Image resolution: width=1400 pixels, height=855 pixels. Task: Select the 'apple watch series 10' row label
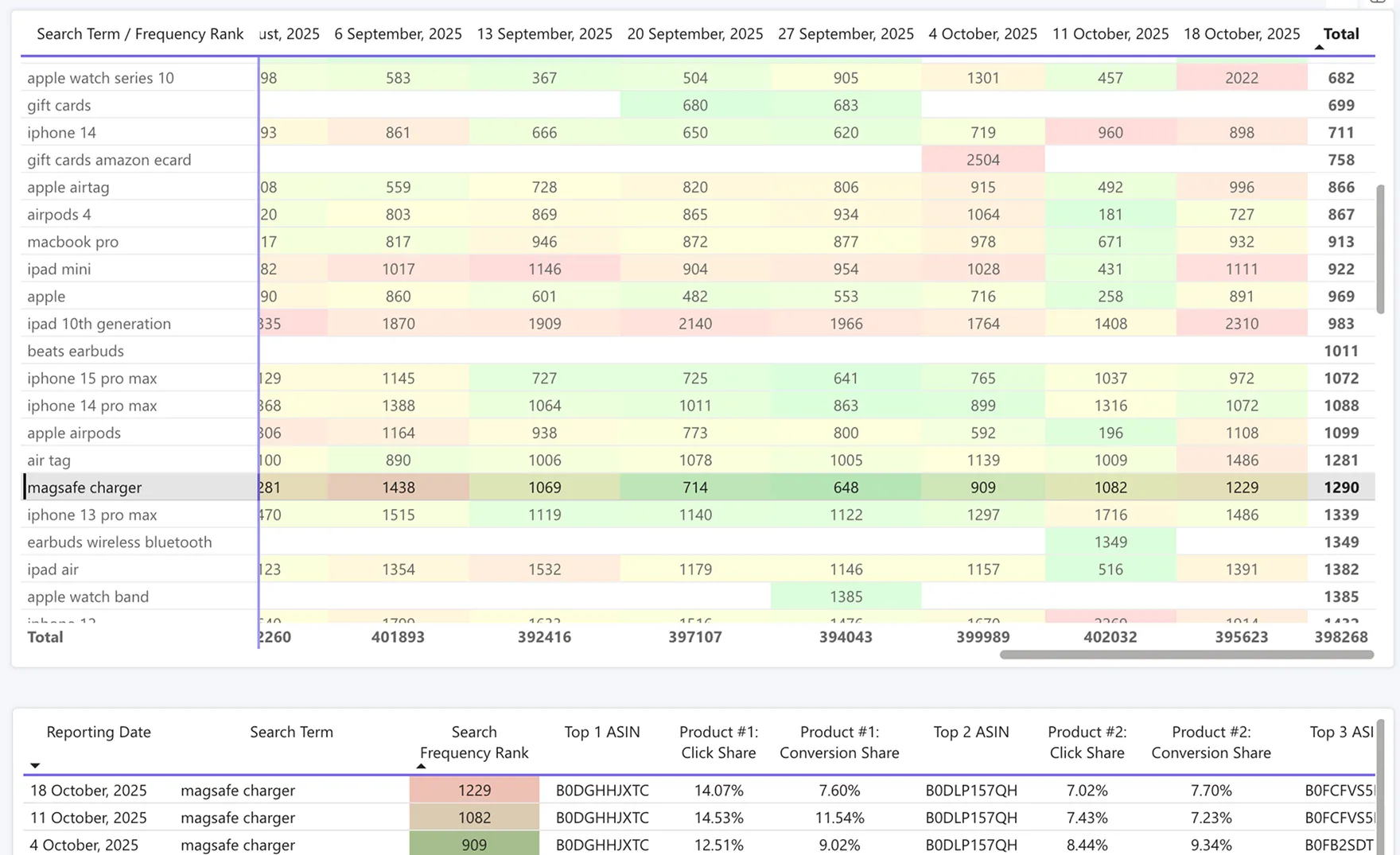pos(100,78)
